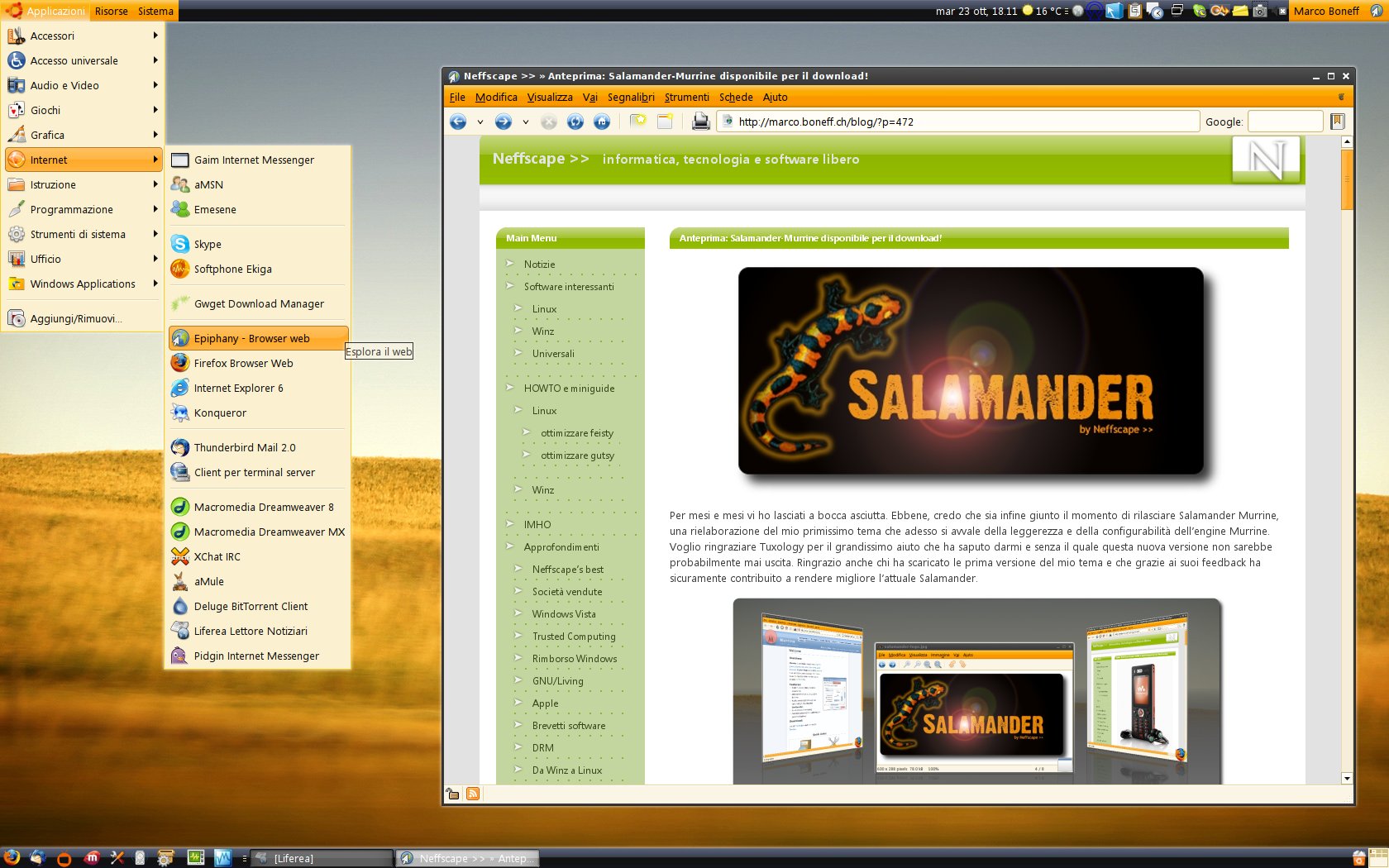Choose Aggiungi/Rimuovi... in Applicazioni menu
Viewport: 1389px width, 868px height.
(84, 318)
